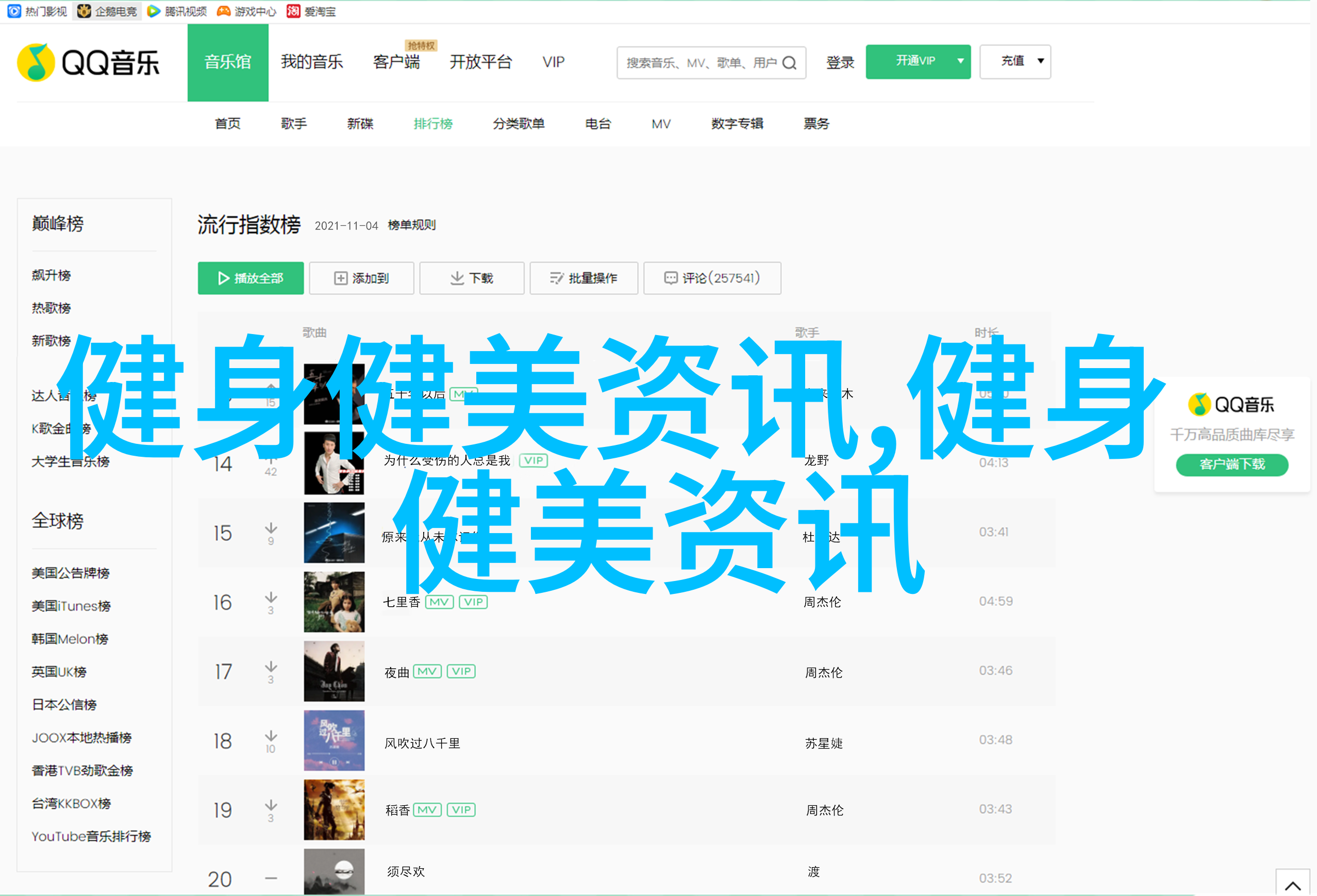The image size is (1317, 896).
Task: Click the search magnifier icon
Action: (789, 63)
